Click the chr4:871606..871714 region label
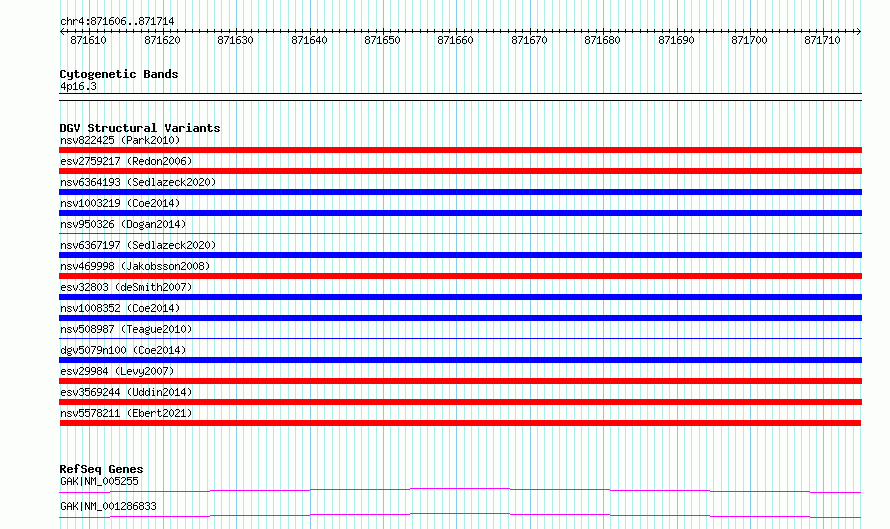 [x=117, y=22]
